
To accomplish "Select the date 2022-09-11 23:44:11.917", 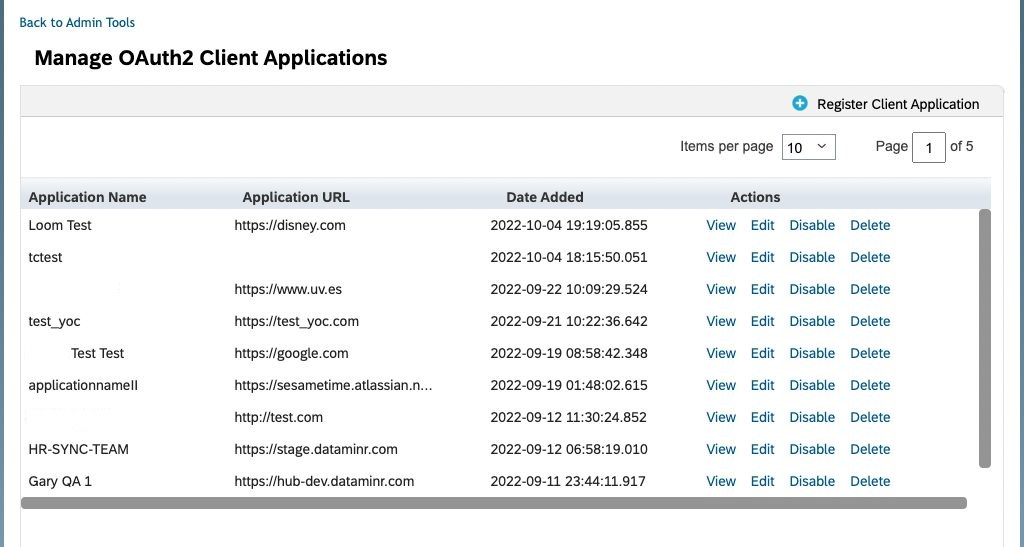I will pos(568,481).
